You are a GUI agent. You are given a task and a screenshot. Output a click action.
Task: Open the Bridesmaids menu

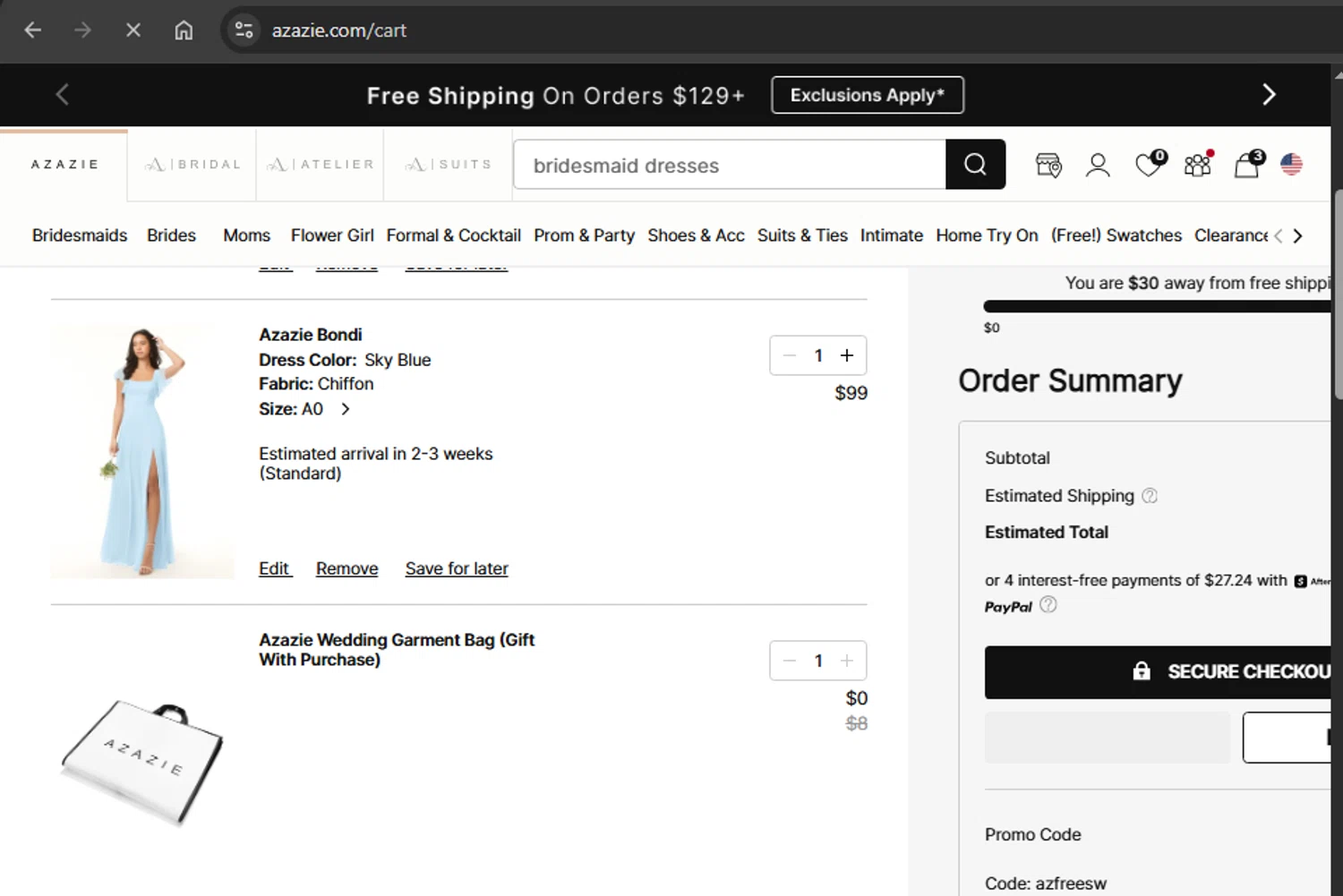[80, 235]
